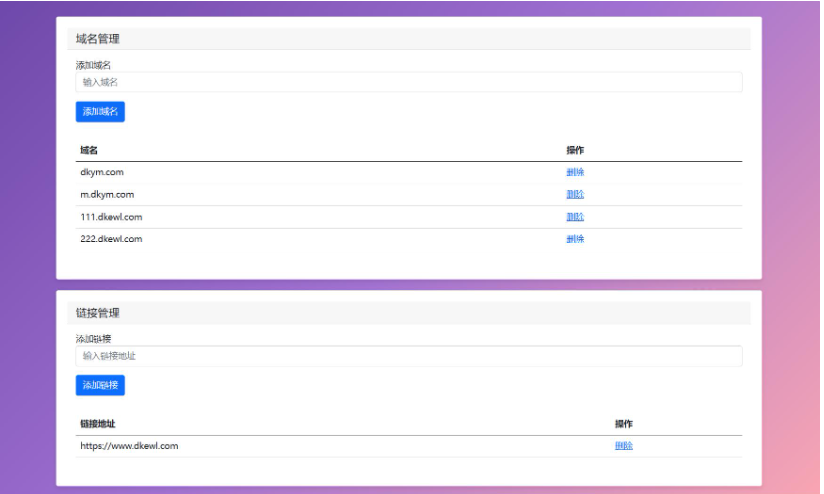Click the 111.dkewl.com domain text
This screenshot has width=824, height=494.
click(111, 217)
